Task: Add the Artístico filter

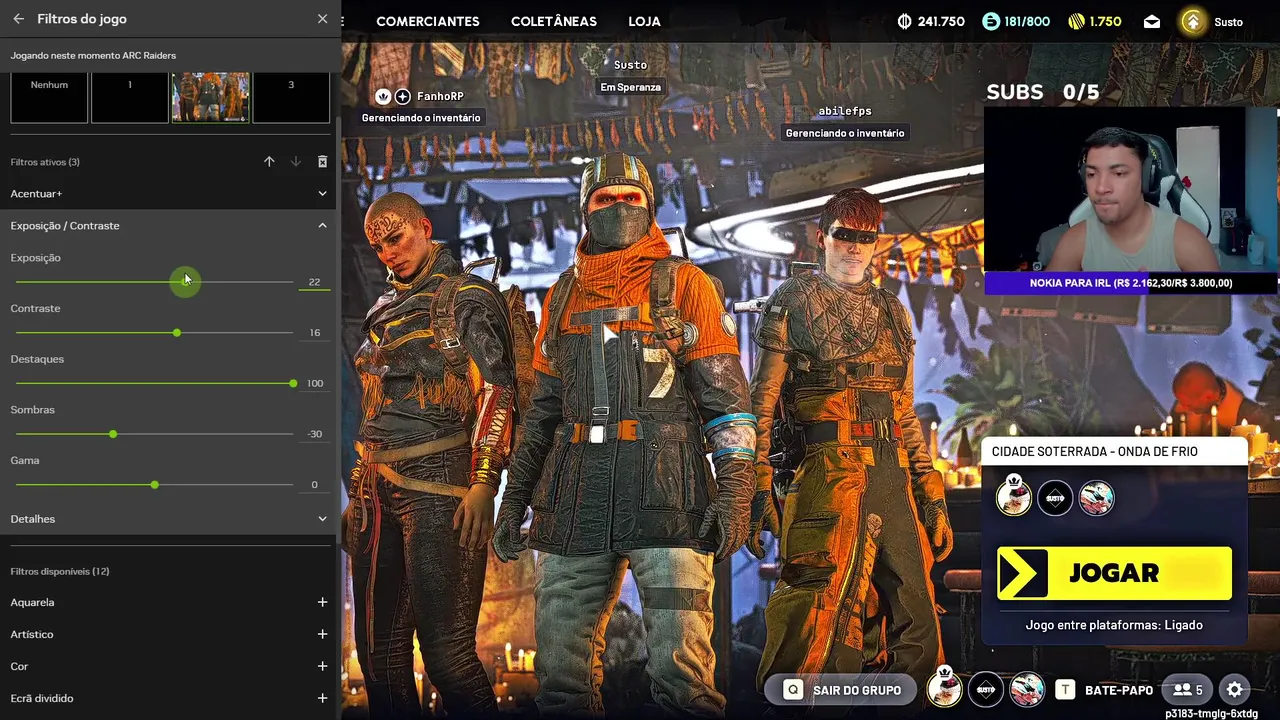Action: [322, 634]
